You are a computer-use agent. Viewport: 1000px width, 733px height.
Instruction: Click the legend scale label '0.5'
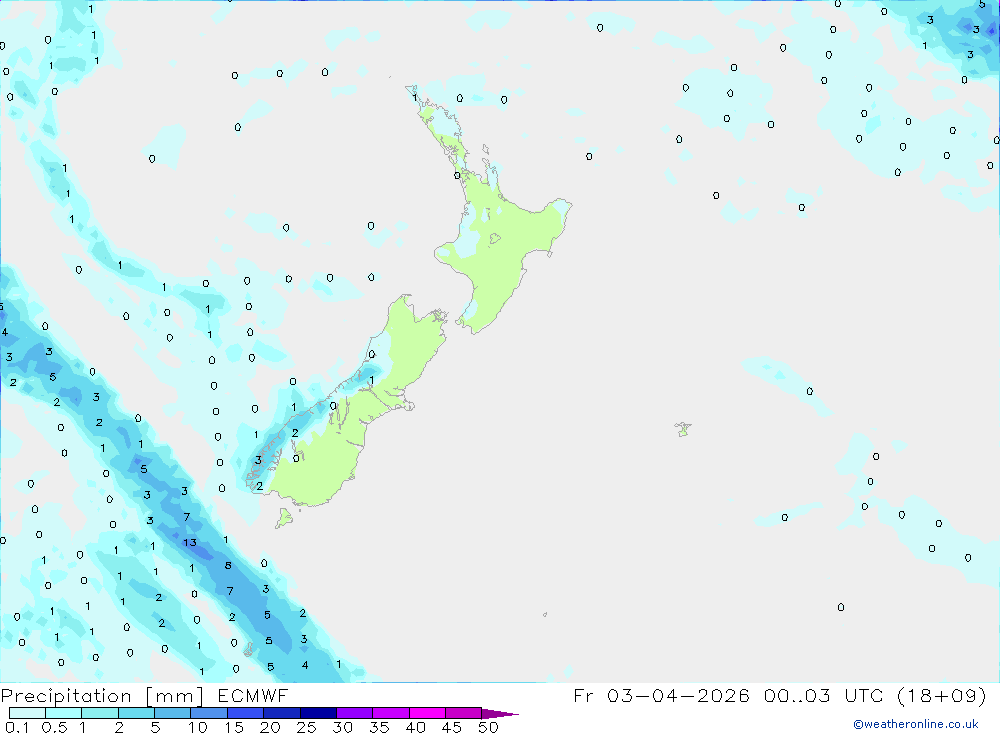click(54, 727)
